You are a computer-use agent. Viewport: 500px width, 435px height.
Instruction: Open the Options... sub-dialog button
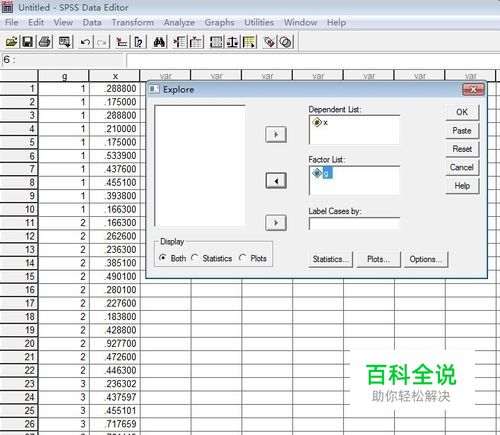(x=426, y=259)
